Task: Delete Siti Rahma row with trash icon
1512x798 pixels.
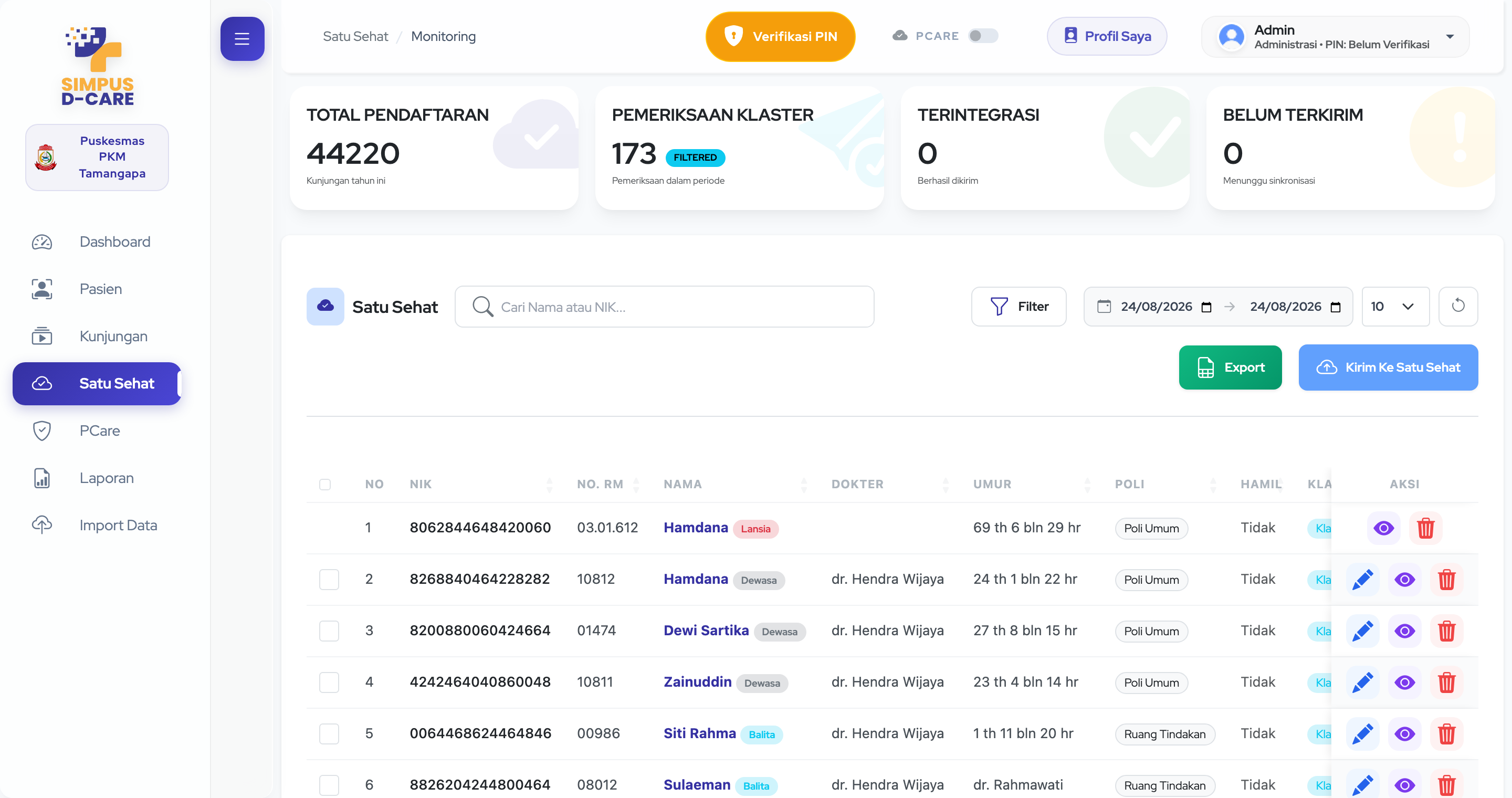Action: pos(1447,734)
